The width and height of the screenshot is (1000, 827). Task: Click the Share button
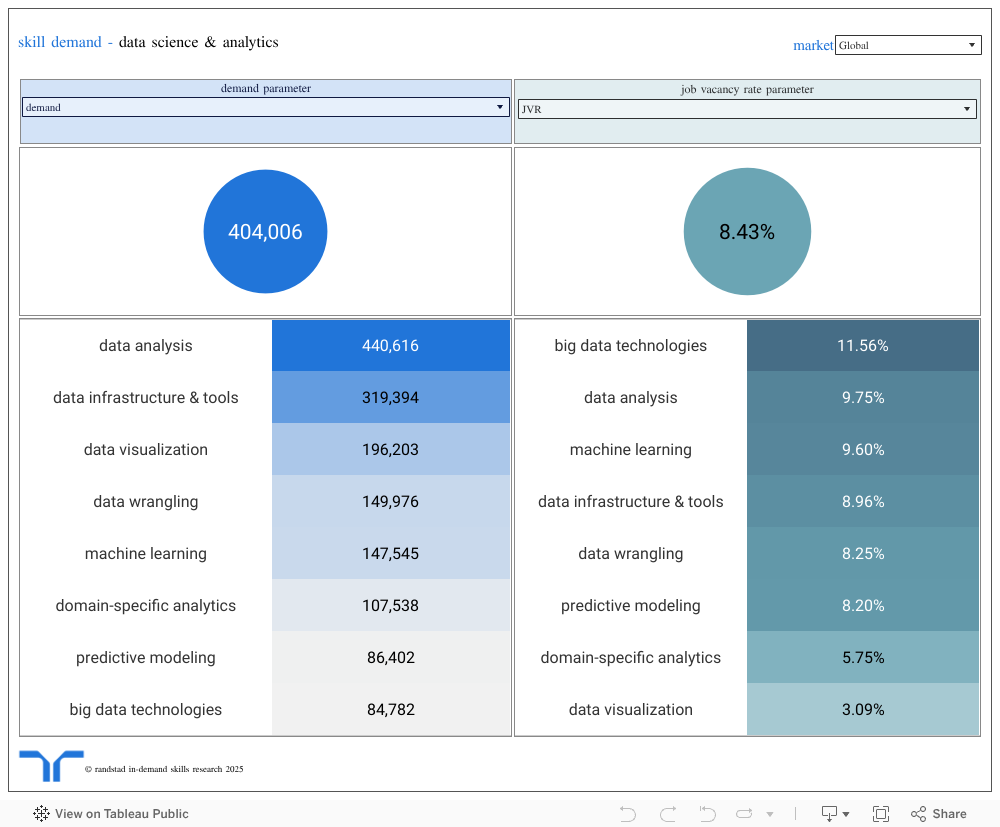point(939,814)
